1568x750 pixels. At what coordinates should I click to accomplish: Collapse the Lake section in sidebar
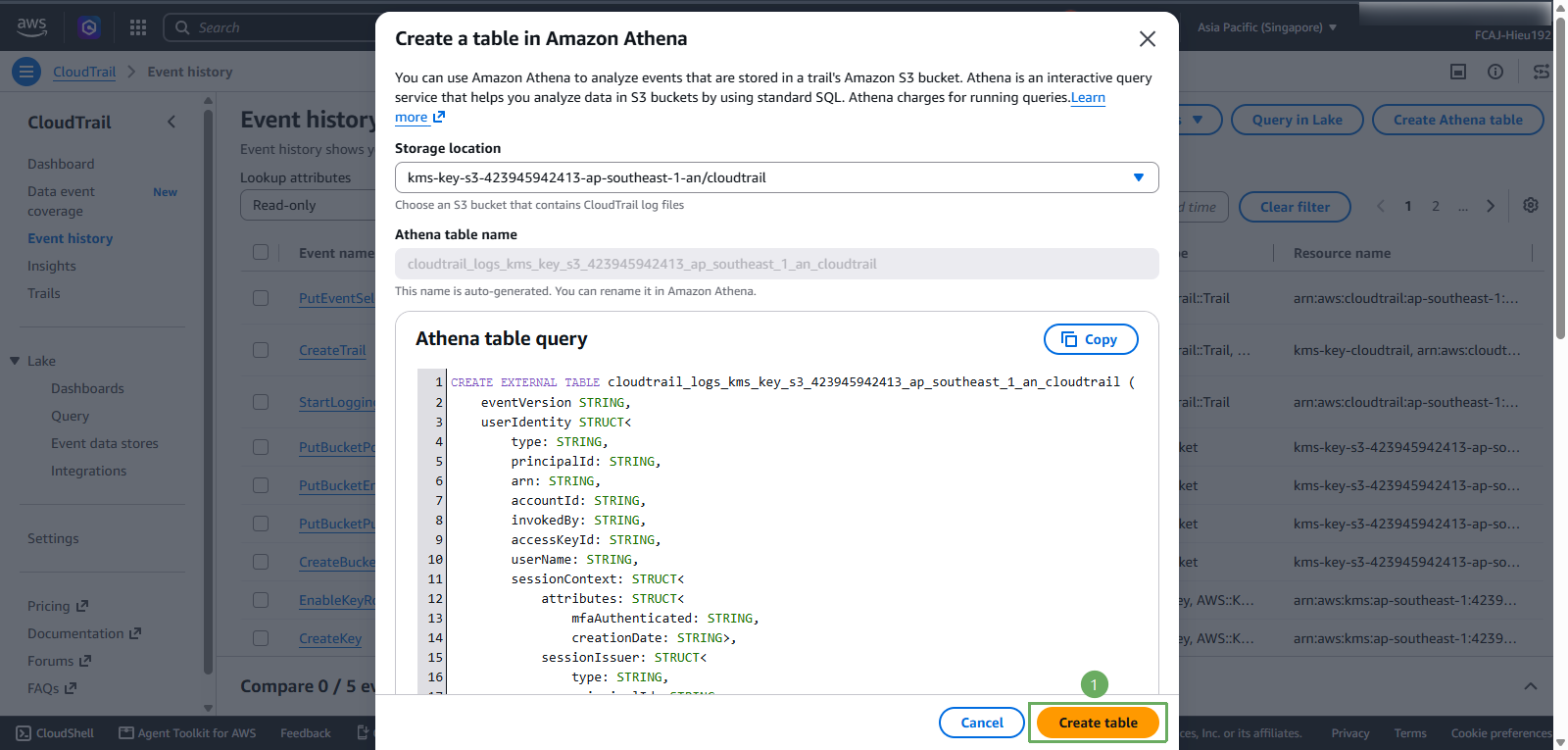pyautogui.click(x=15, y=361)
